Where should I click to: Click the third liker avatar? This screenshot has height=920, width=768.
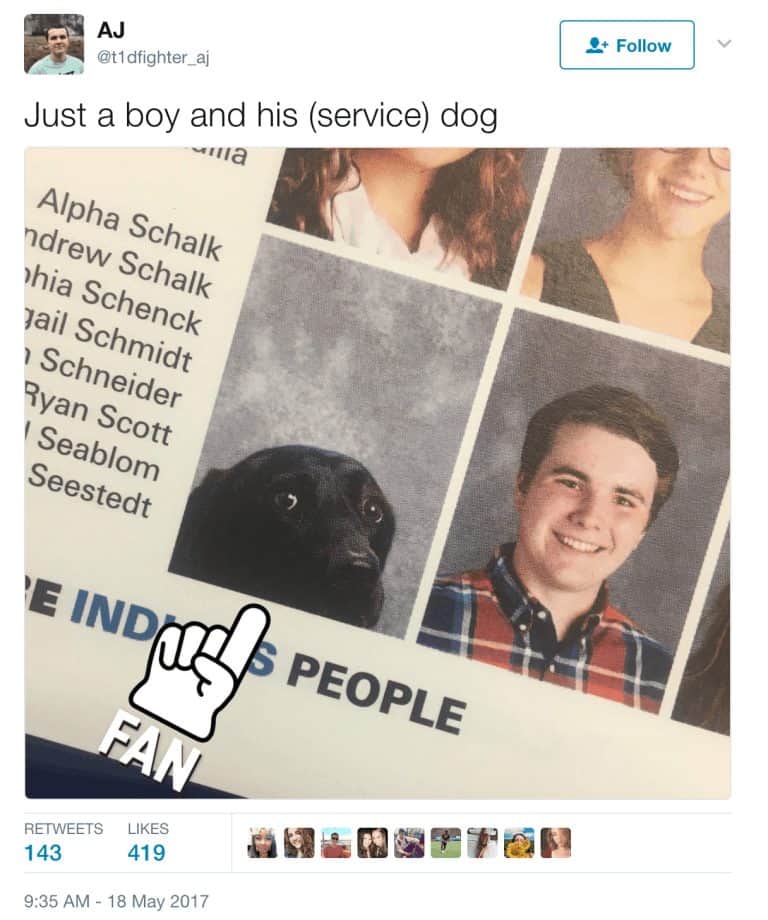(x=336, y=843)
